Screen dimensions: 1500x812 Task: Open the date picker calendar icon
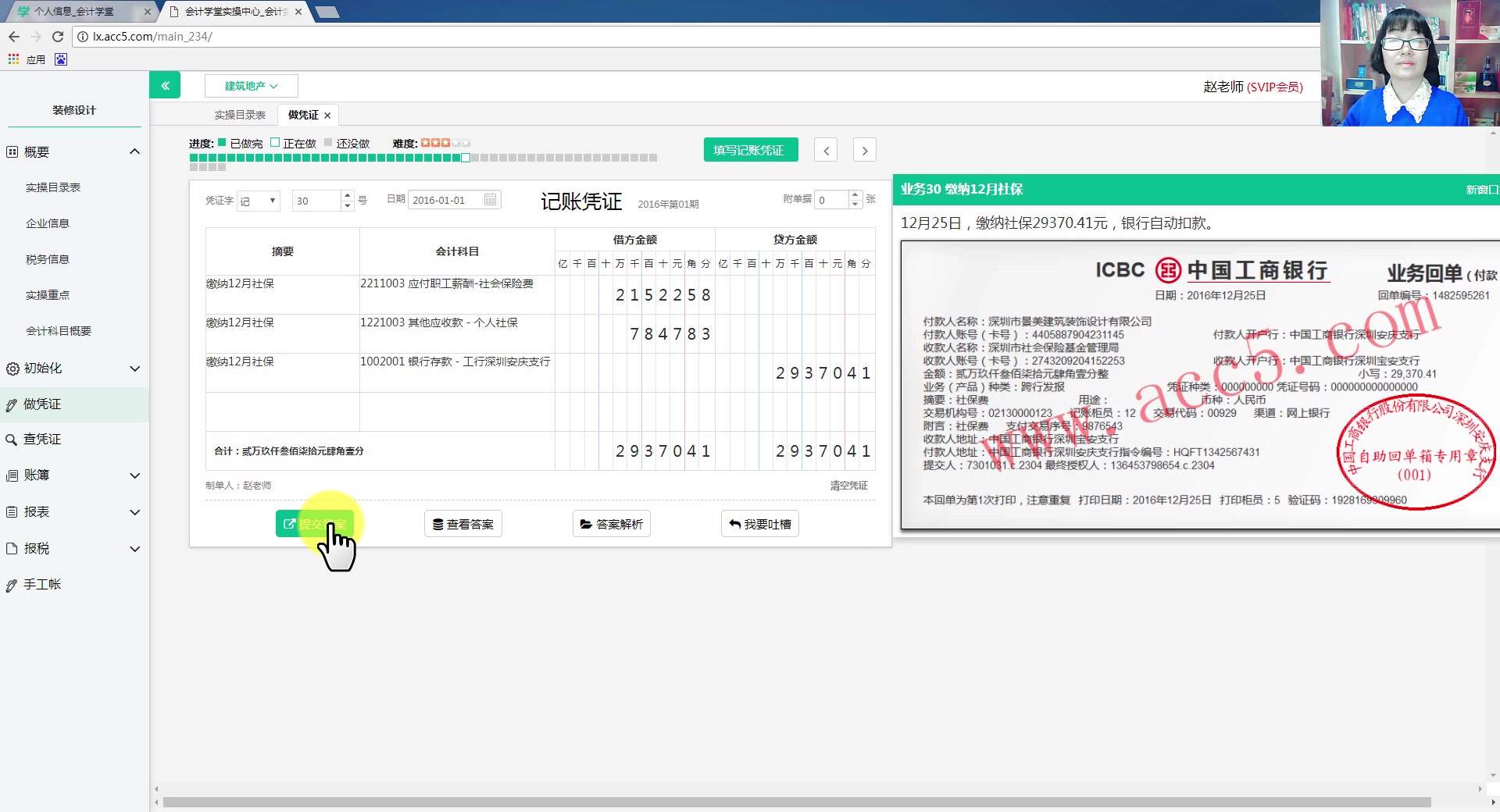(490, 200)
